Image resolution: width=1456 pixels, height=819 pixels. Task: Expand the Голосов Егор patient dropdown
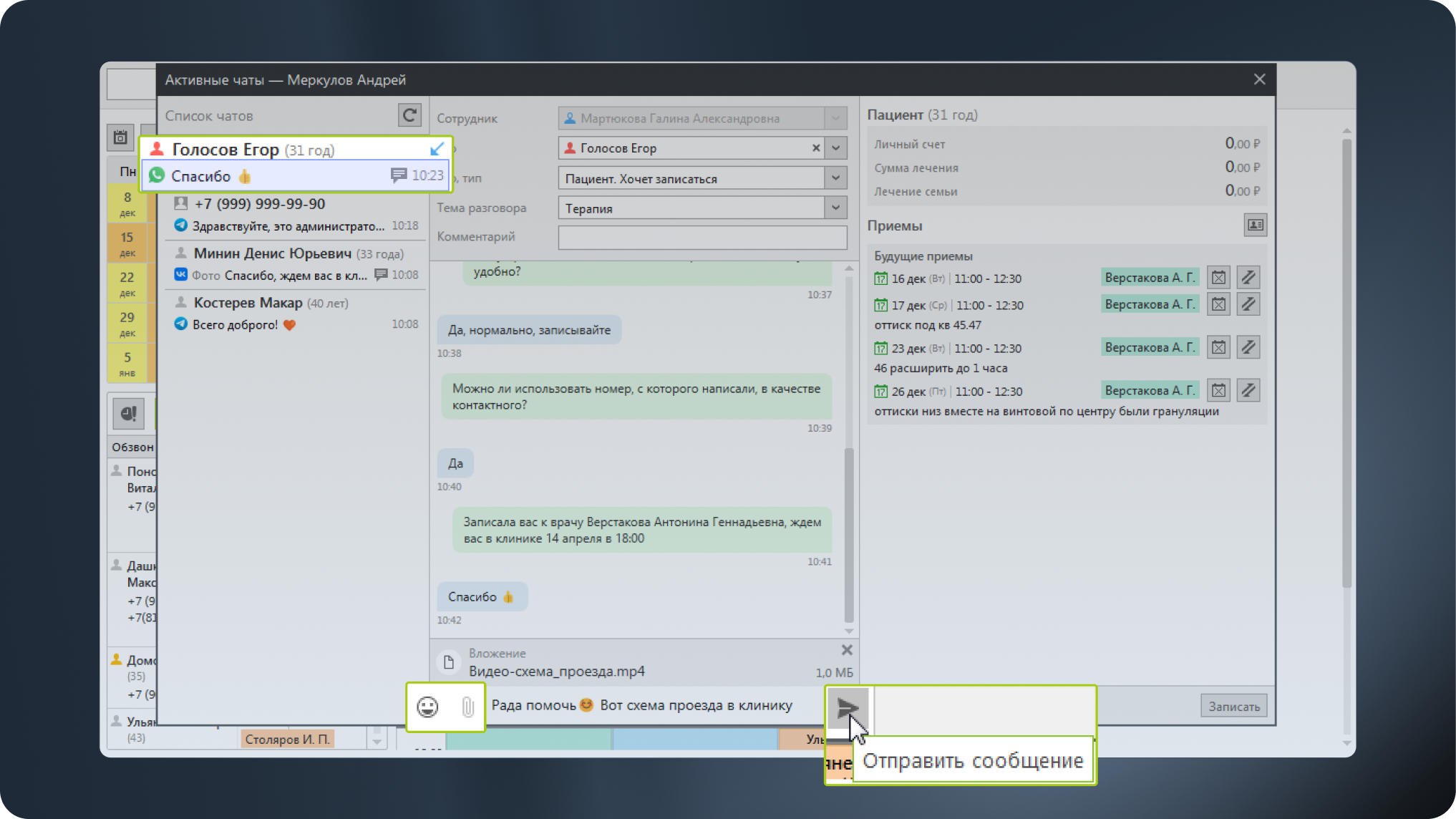point(835,148)
